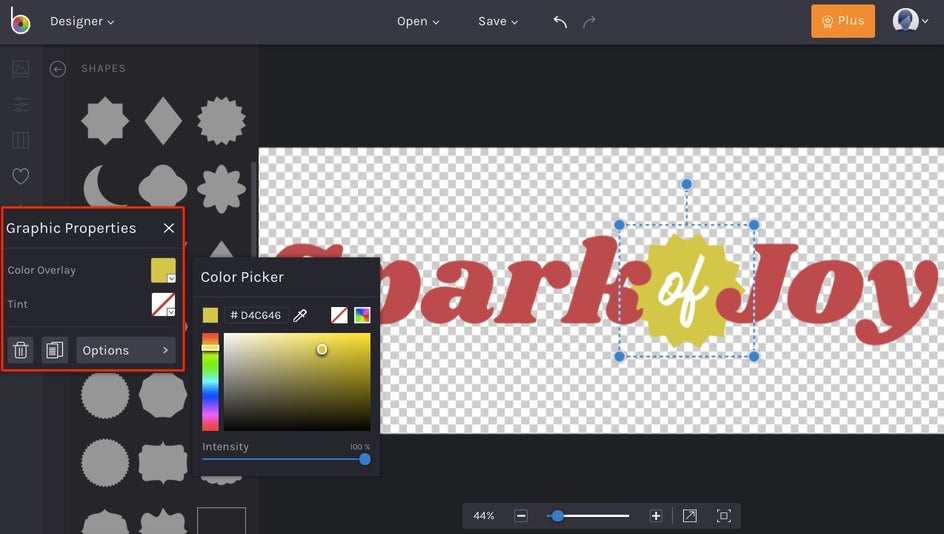Select the no-color transparent option

(x=339, y=315)
